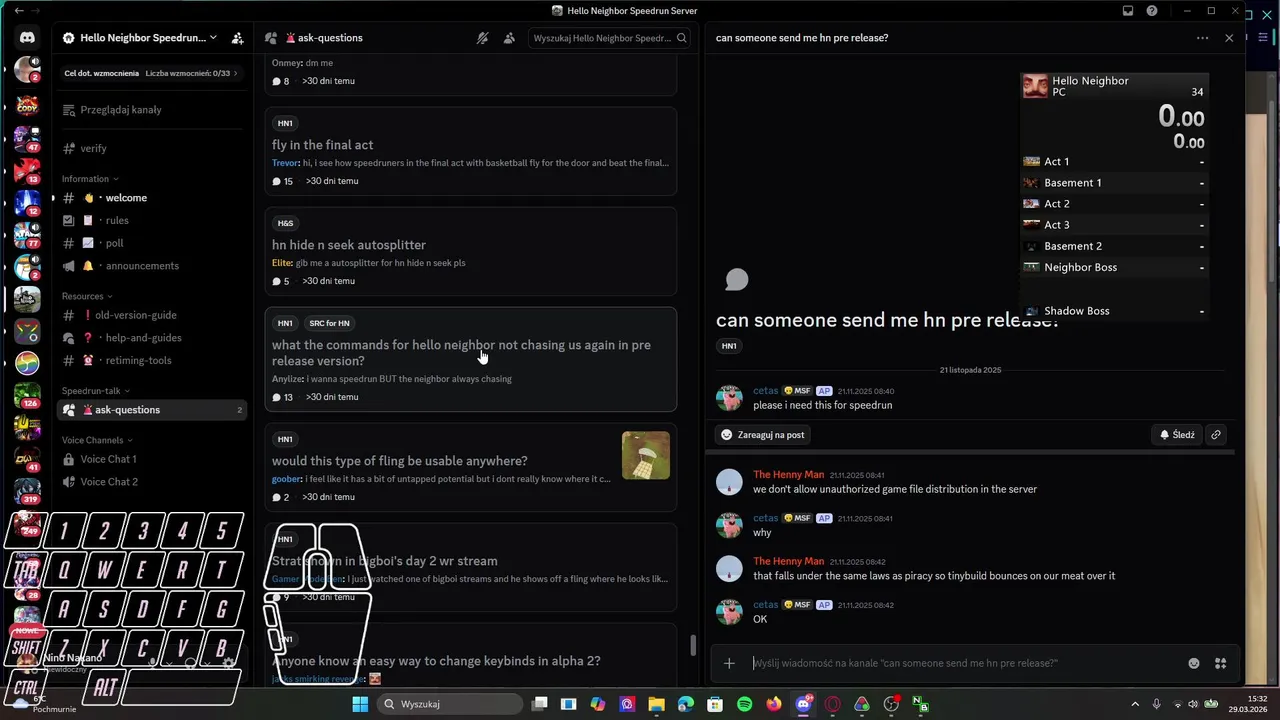Join Voice Chat 1 channel
The image size is (1280, 720).
tap(152, 459)
